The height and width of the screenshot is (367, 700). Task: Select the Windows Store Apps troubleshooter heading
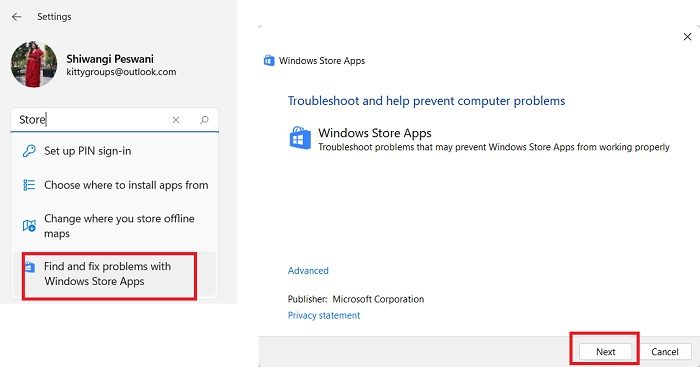point(375,133)
